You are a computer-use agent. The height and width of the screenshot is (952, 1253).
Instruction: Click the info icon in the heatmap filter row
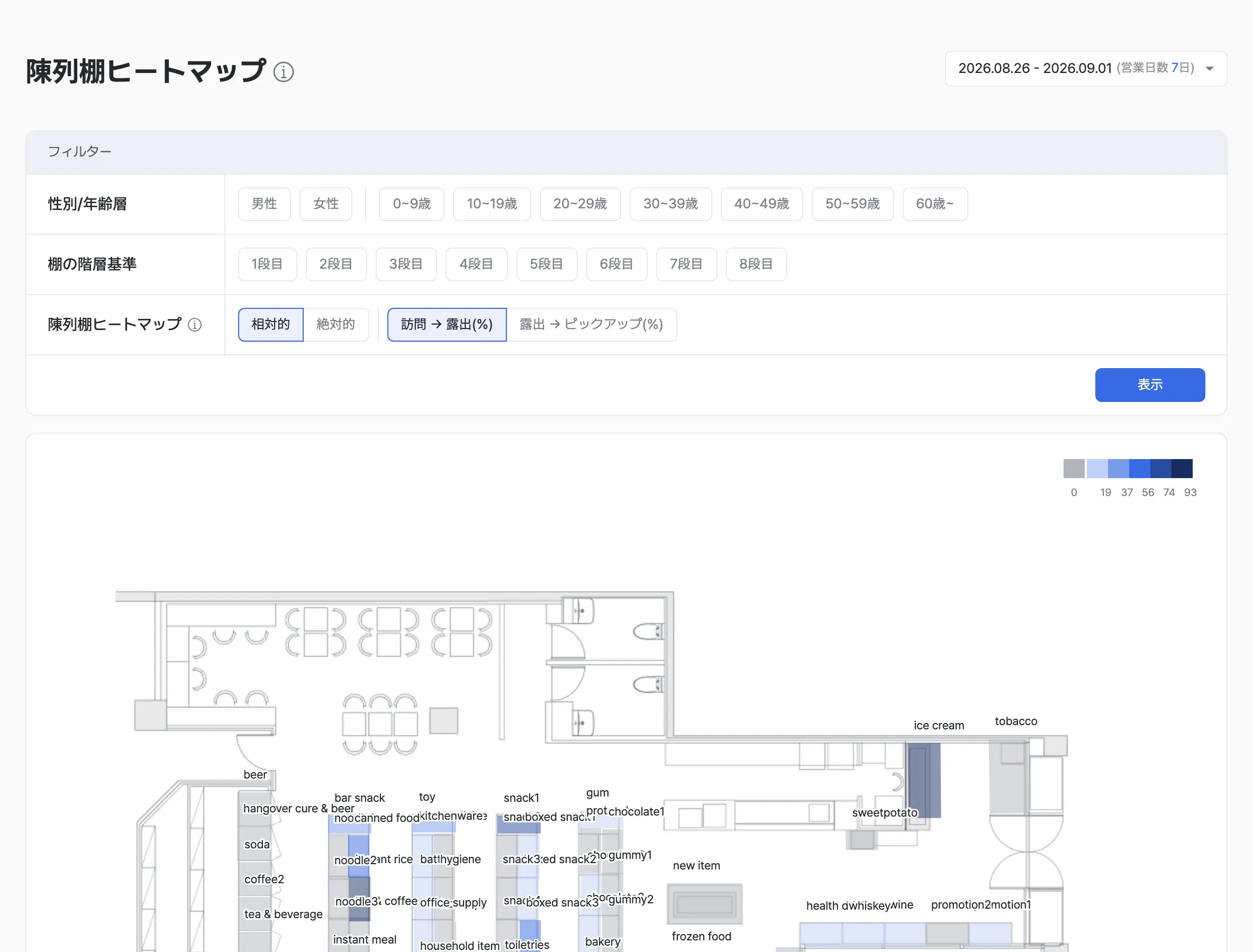[195, 325]
